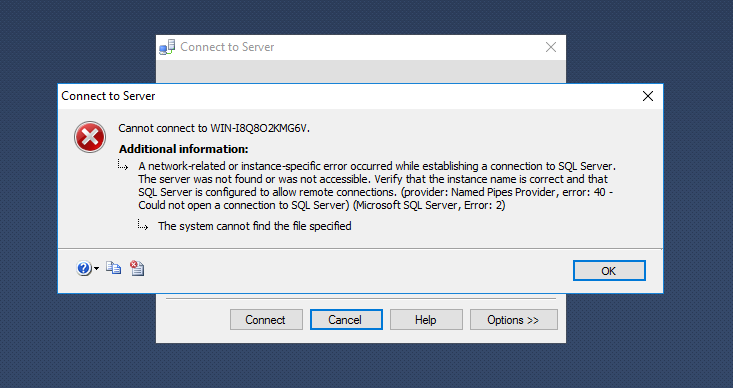Click arrow icon beside network-related error message

(x=123, y=165)
